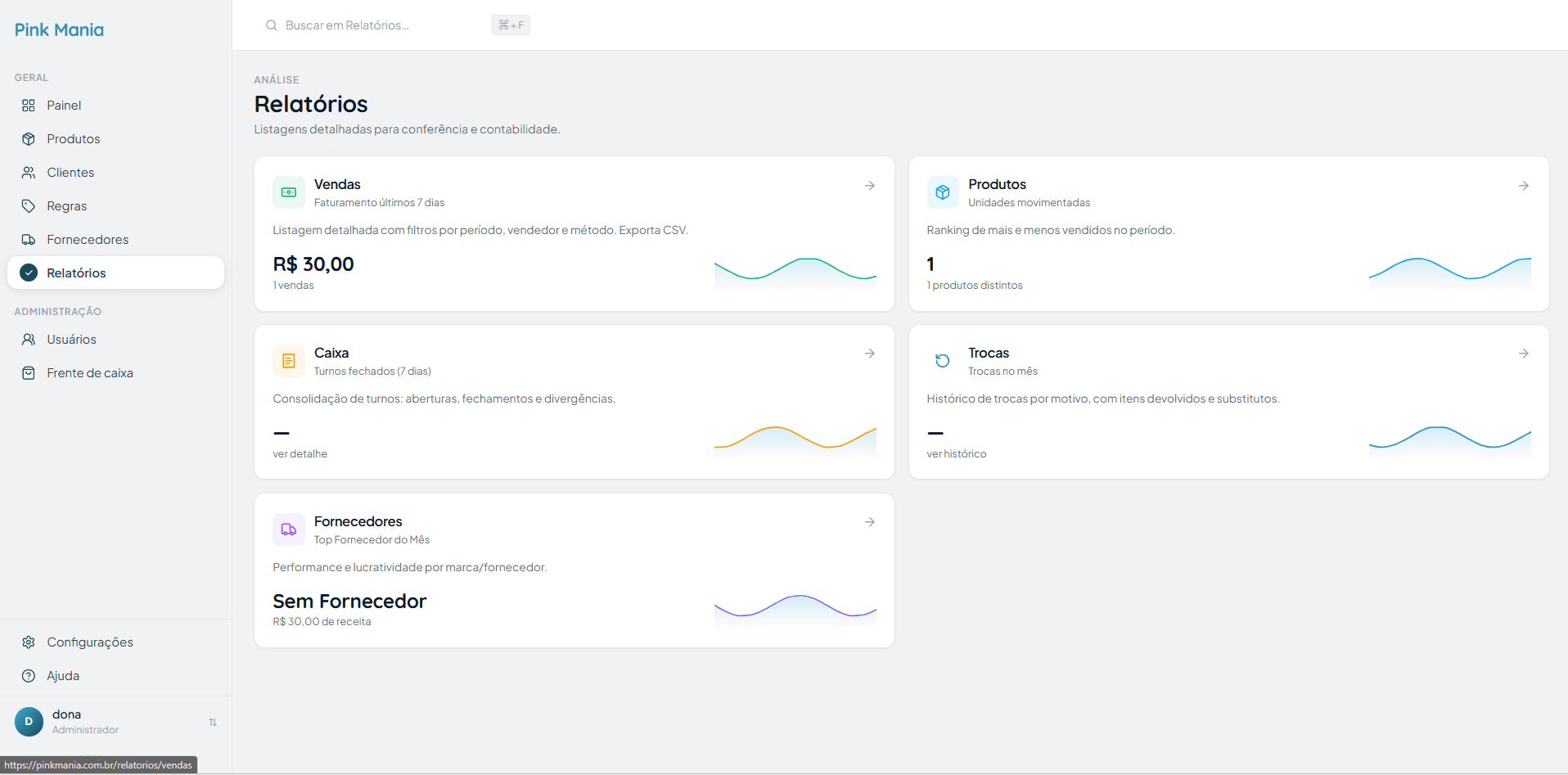1568x775 pixels.
Task: Click 'Faturamento últimos 7 dias' subtitle
Action: pyautogui.click(x=379, y=203)
